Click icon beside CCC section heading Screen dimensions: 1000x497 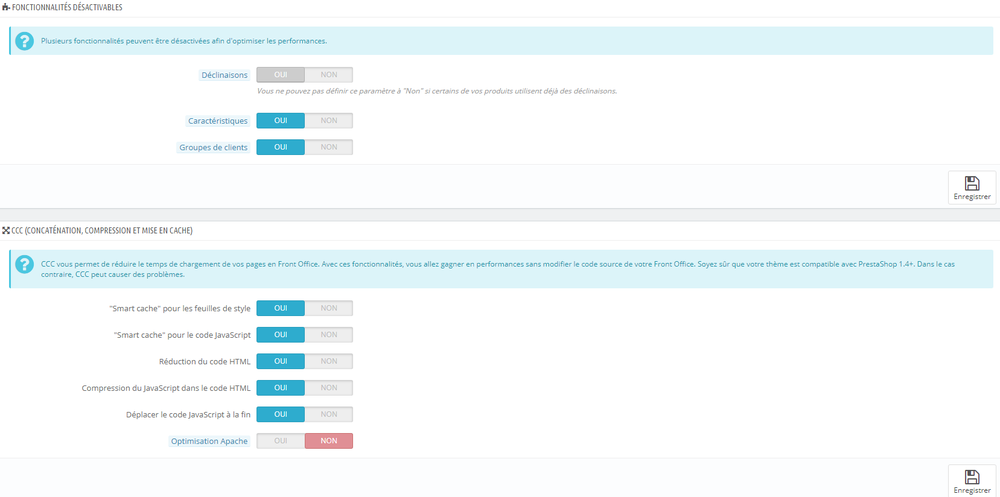(6, 230)
